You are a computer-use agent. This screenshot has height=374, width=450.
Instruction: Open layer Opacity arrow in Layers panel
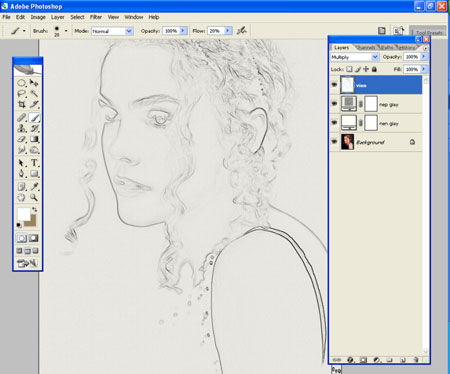(423, 57)
